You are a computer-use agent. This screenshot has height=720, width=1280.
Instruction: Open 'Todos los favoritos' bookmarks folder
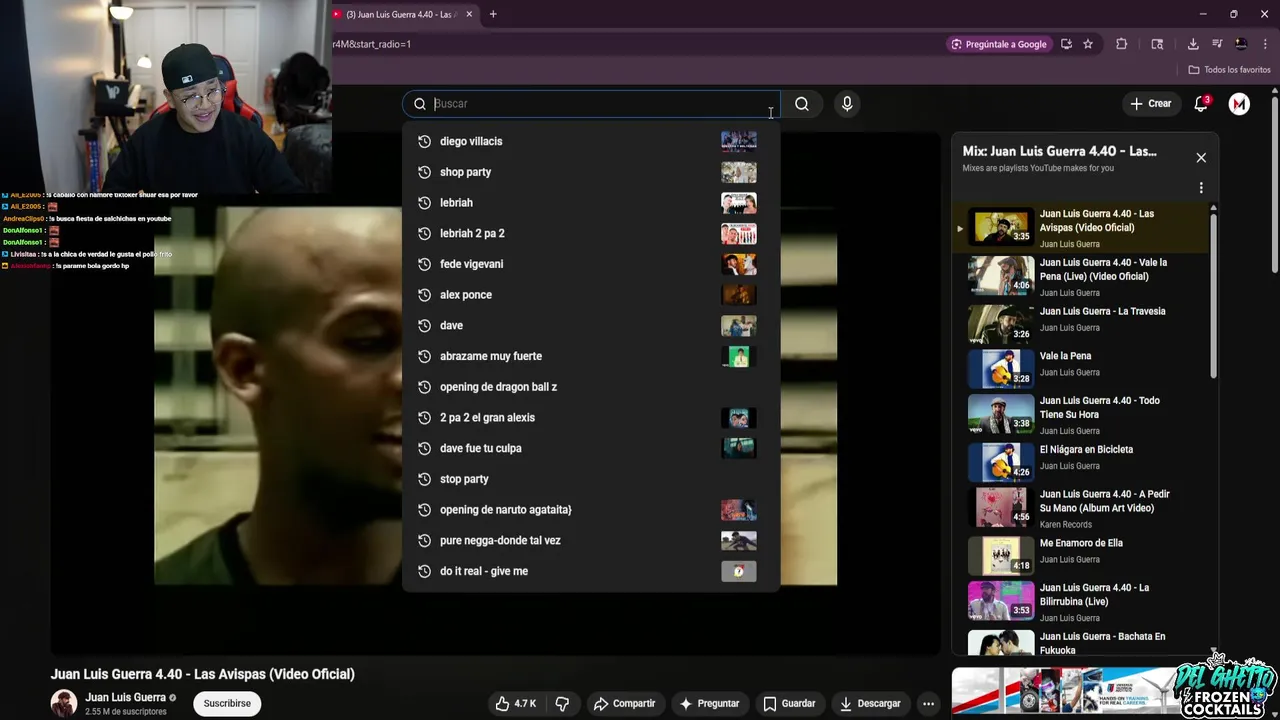[1229, 70]
